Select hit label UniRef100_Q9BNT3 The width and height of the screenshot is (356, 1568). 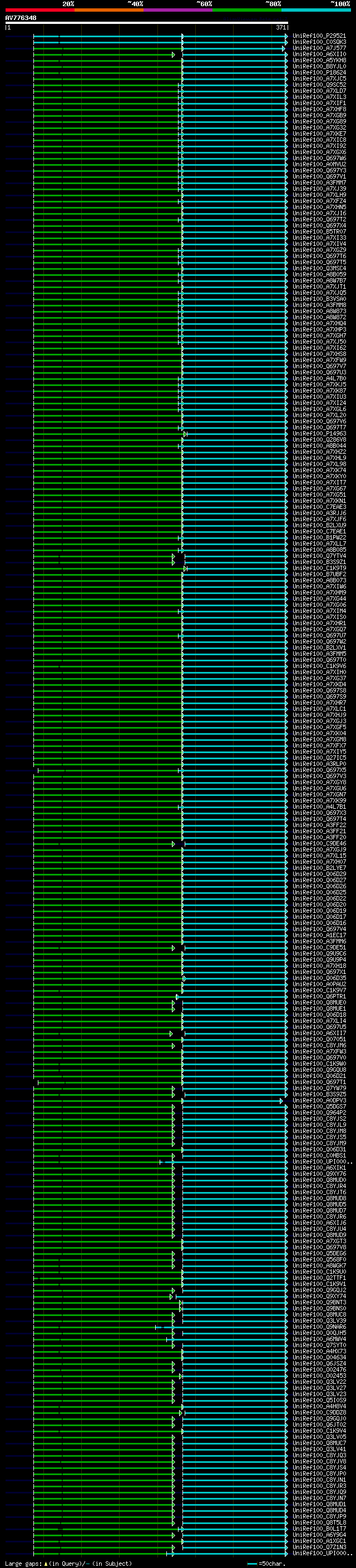tap(319, 1303)
